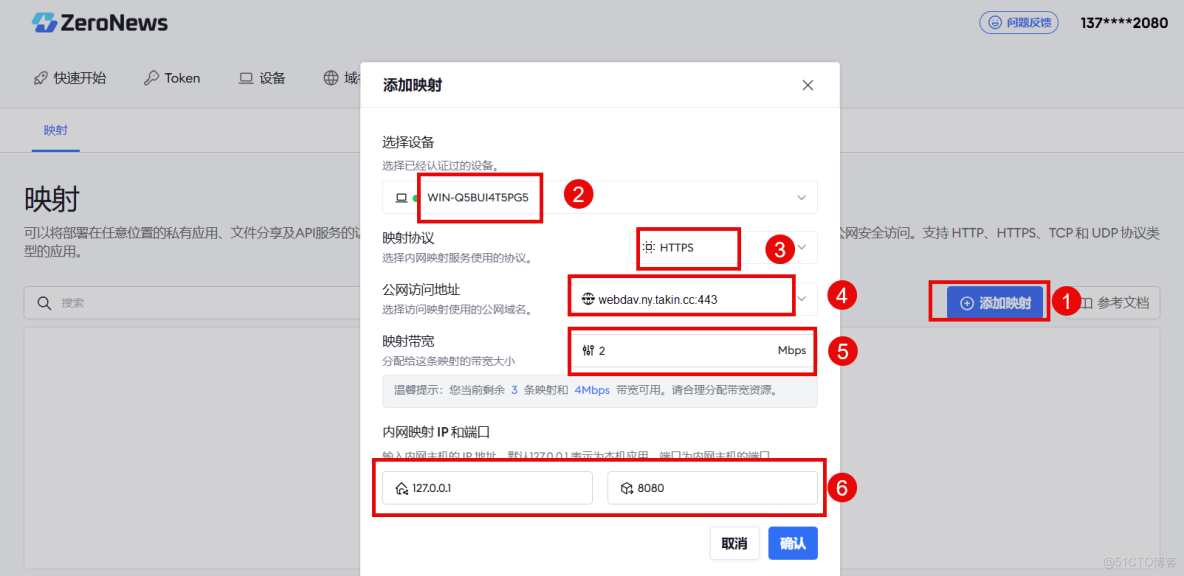
Task: Open the 快速开始 navigation item
Action: (71, 77)
